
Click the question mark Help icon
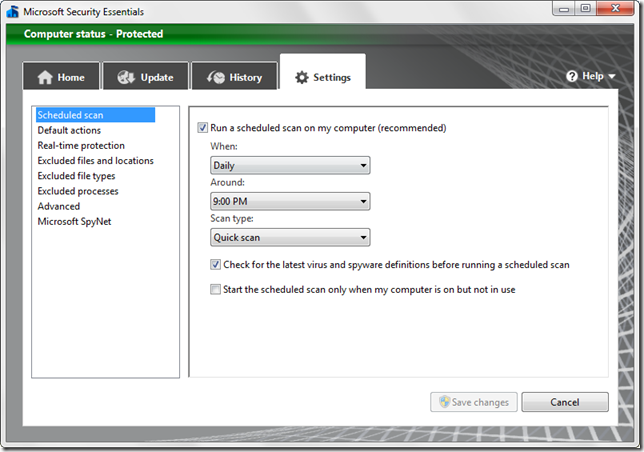coord(572,76)
